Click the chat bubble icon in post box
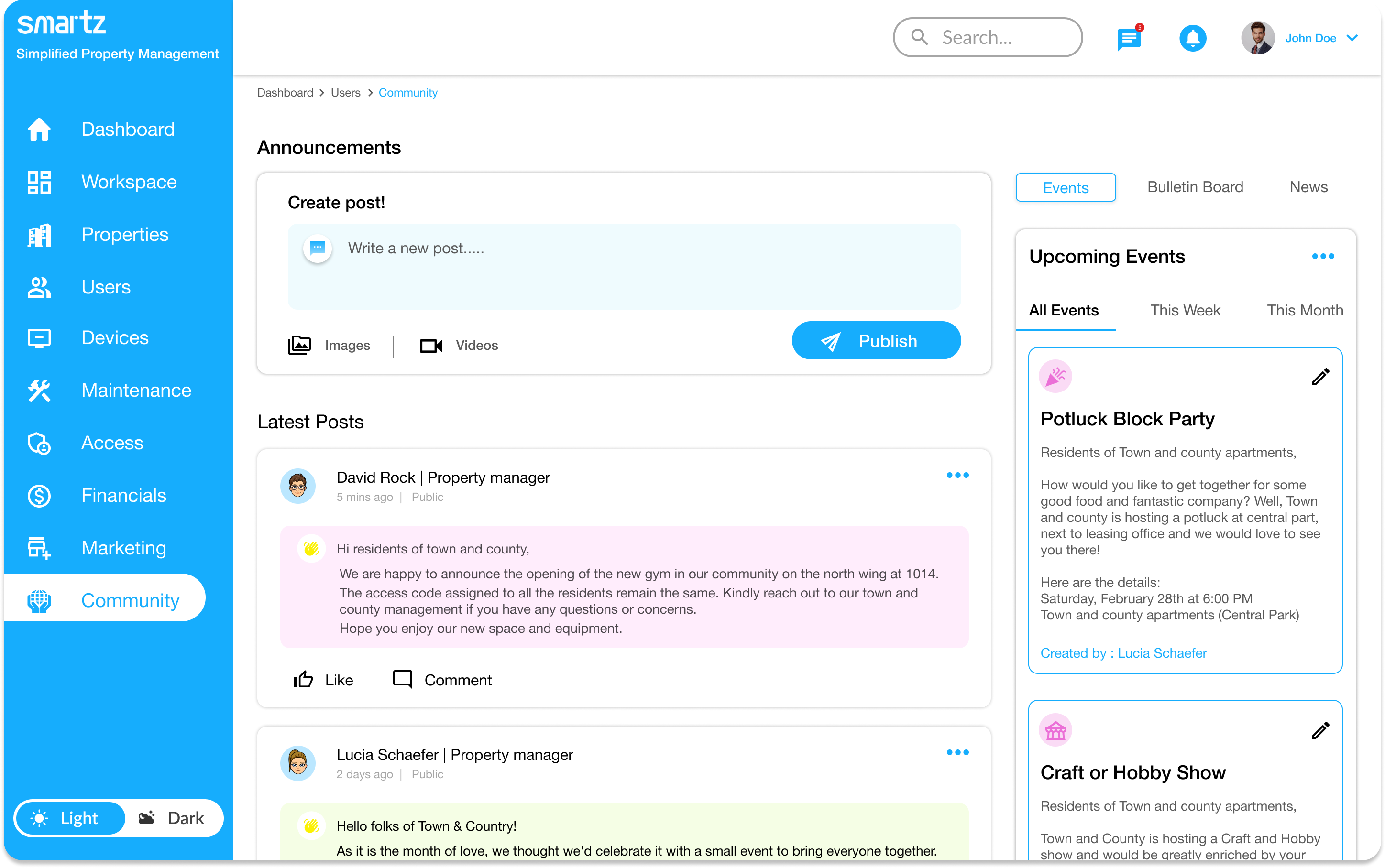Screen dimensions: 1385x868 [318, 249]
